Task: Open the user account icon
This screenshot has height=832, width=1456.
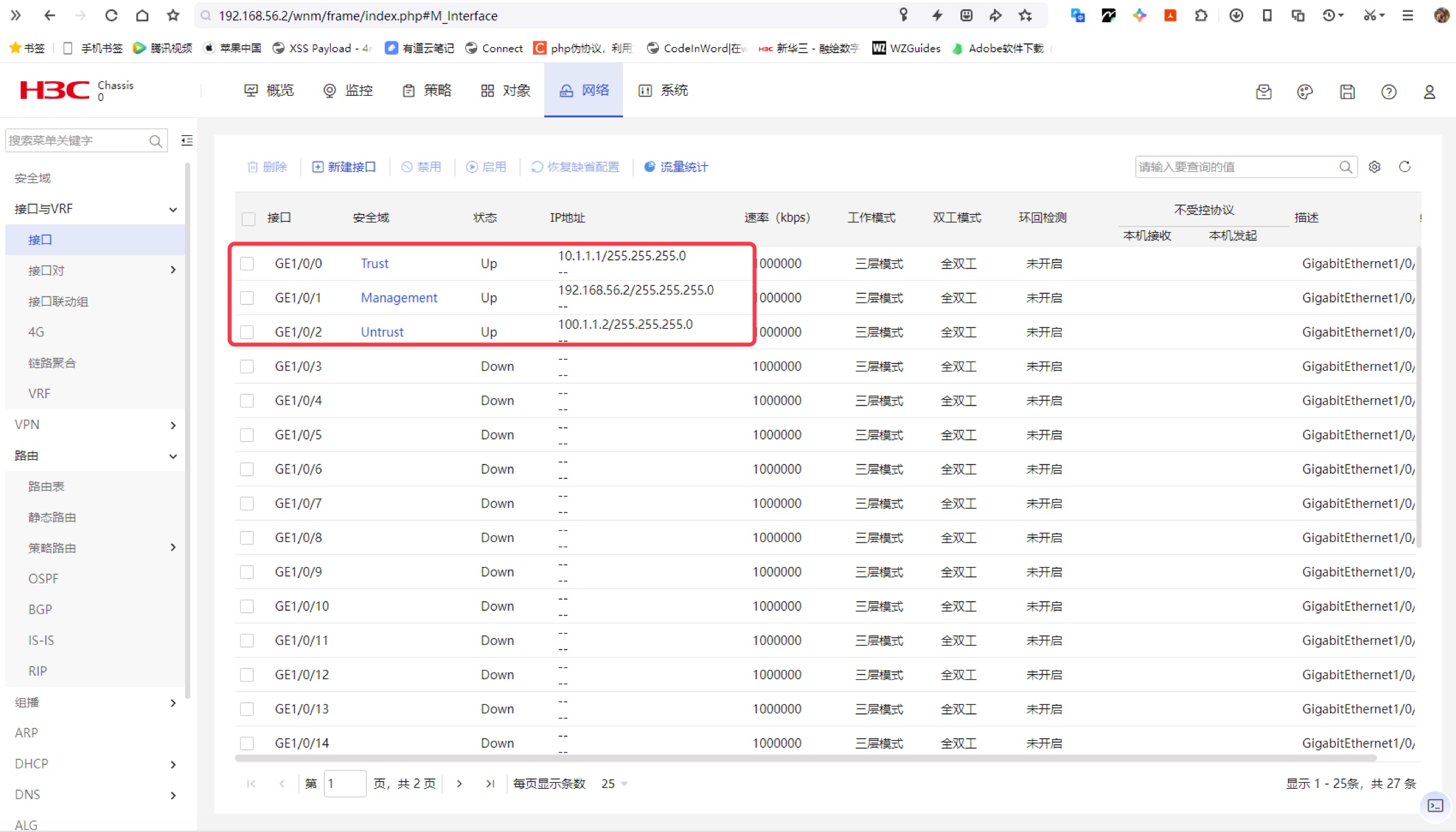Action: 1429,92
